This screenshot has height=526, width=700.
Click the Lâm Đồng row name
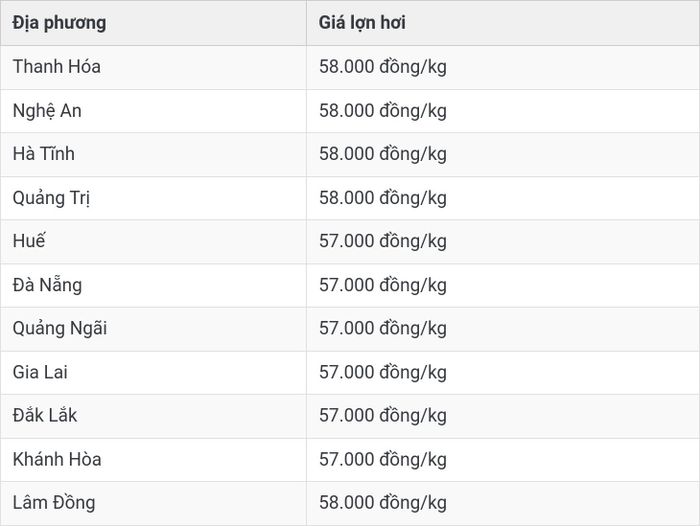pos(54,503)
